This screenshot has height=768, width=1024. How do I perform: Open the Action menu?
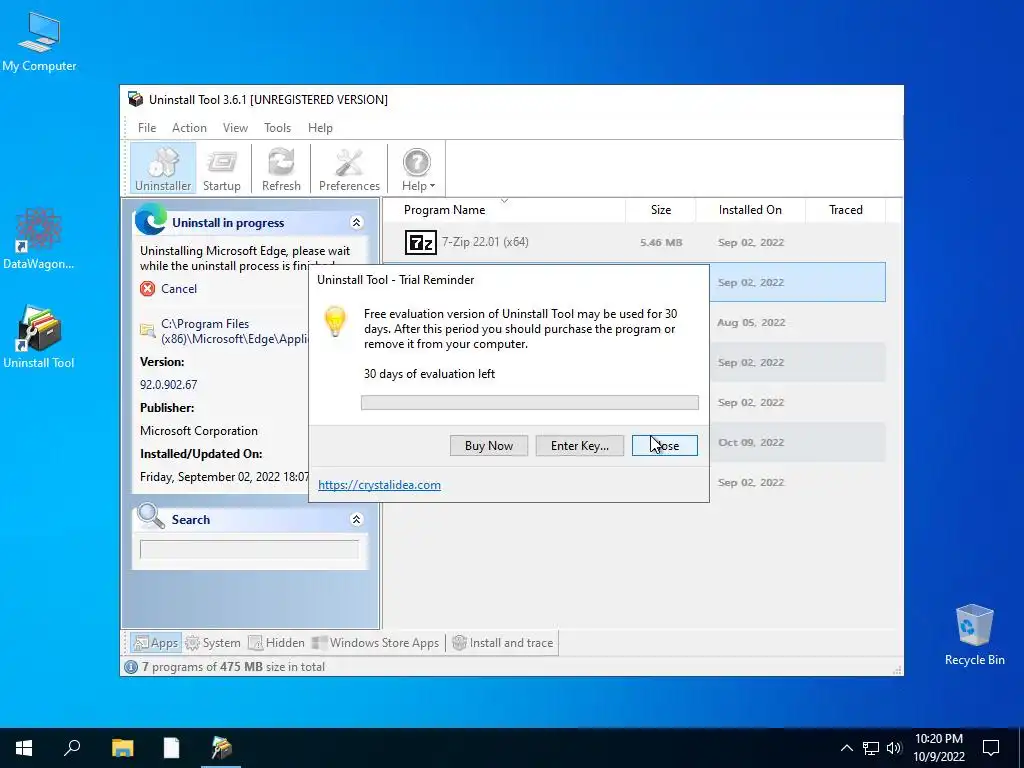tap(189, 128)
